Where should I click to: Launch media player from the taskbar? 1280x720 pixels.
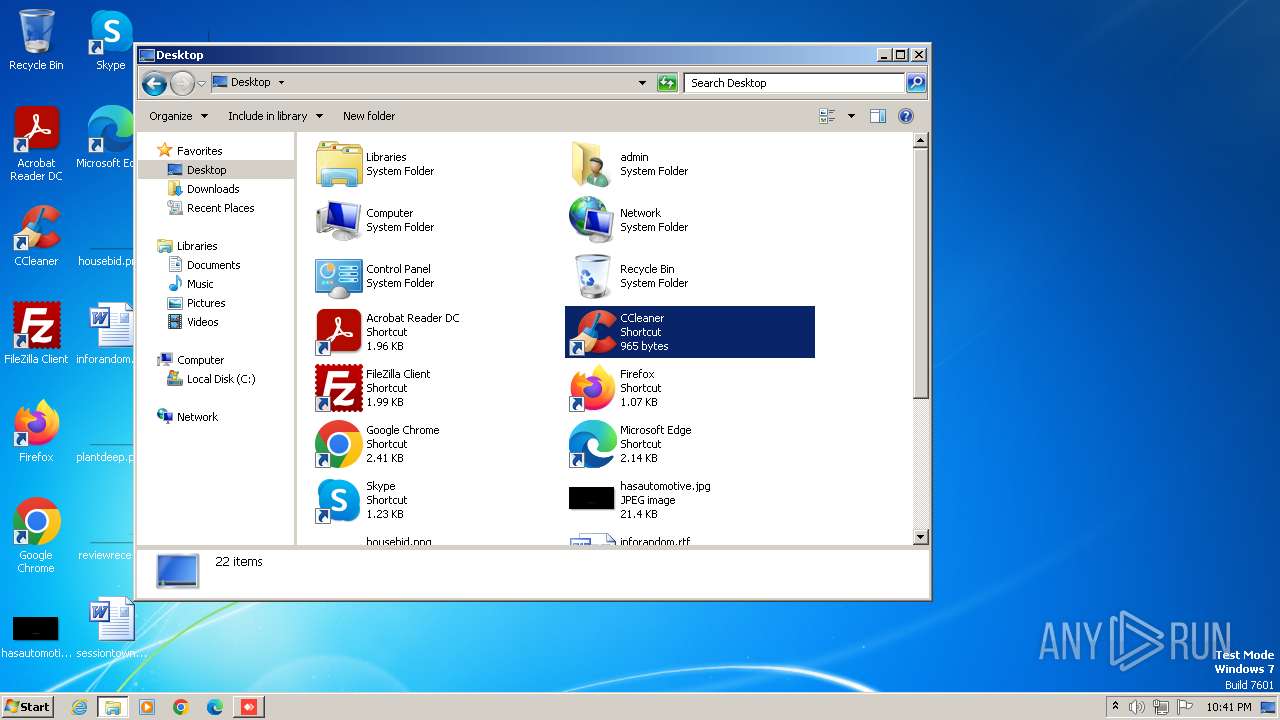coord(147,707)
